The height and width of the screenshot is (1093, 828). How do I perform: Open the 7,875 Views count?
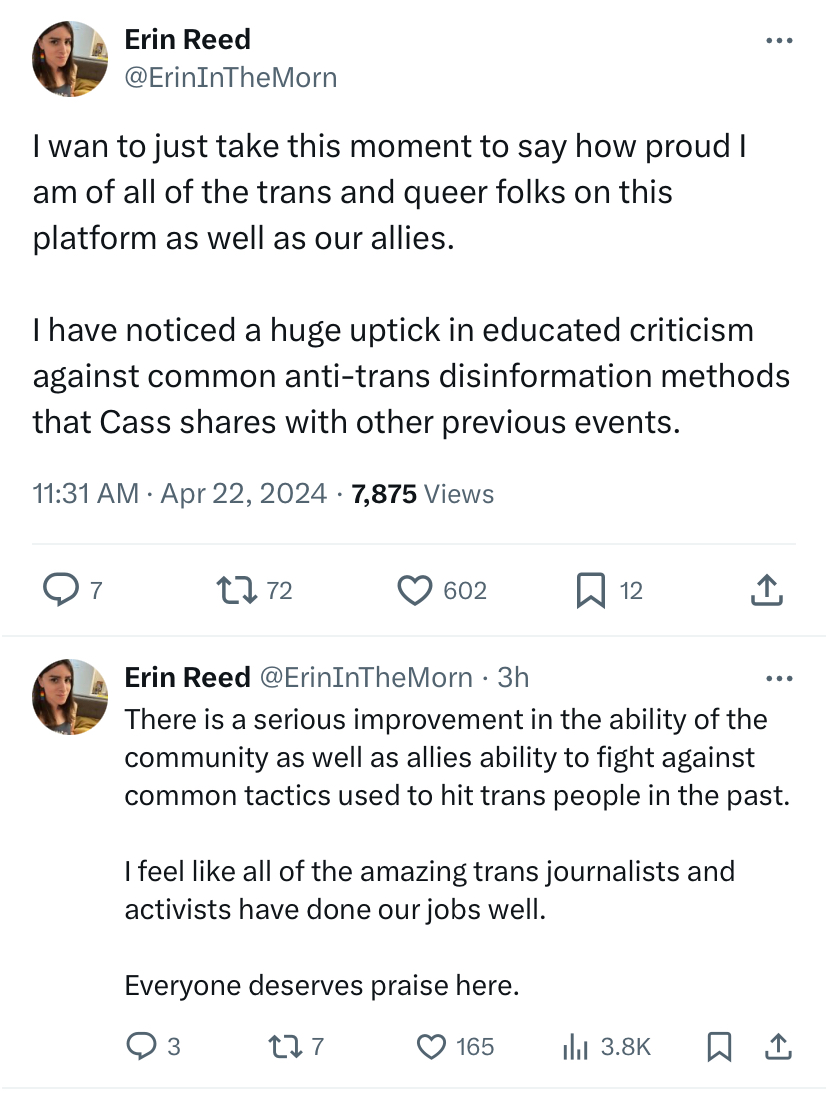pos(422,493)
